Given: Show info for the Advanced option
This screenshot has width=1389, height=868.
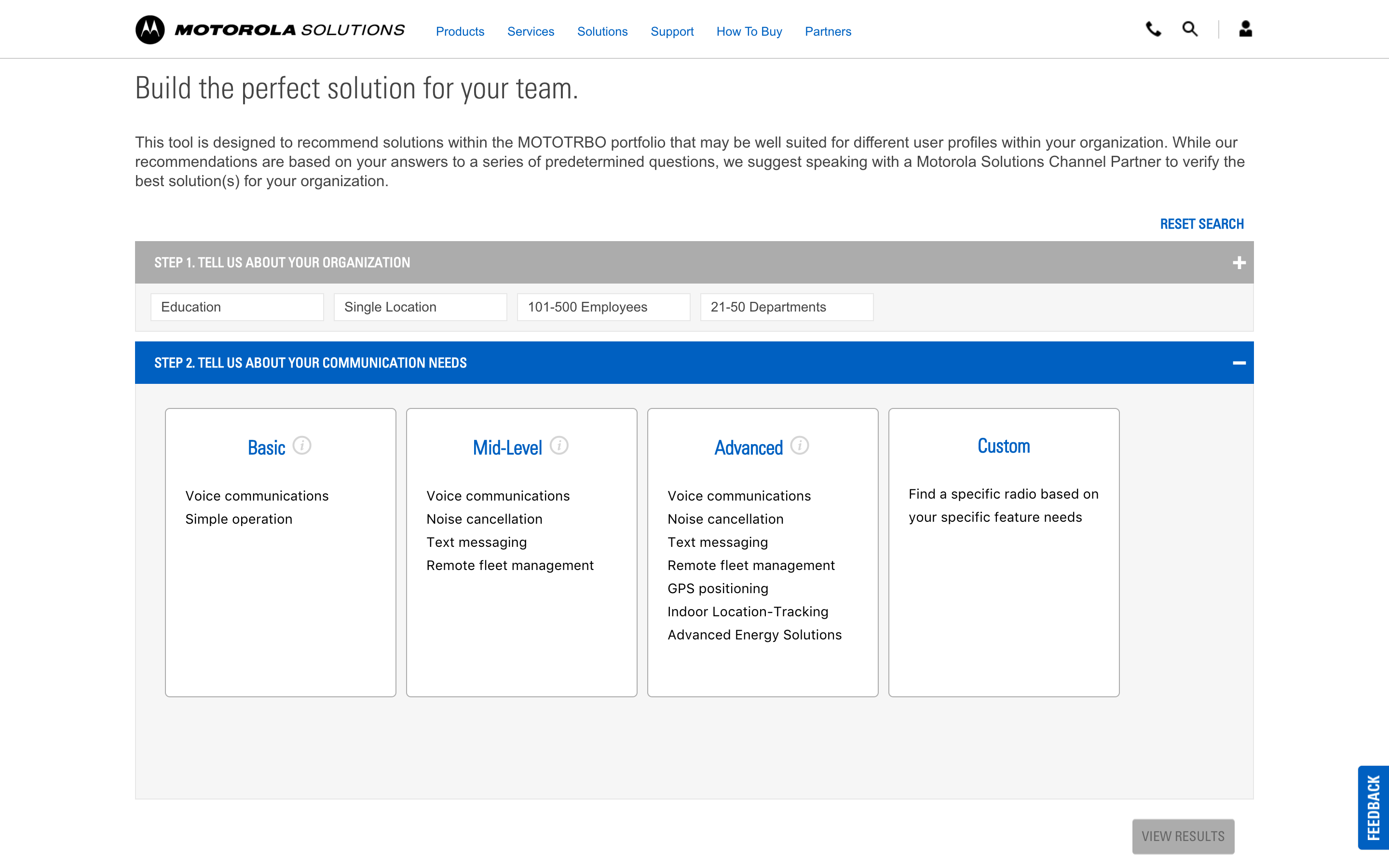Looking at the screenshot, I should click(x=800, y=446).
